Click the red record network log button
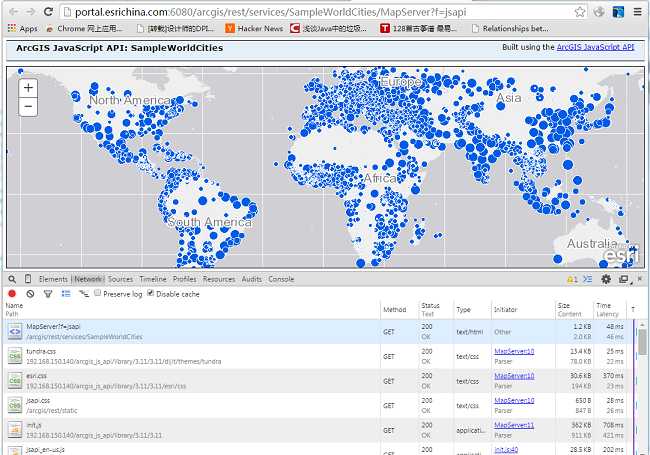 point(12,294)
